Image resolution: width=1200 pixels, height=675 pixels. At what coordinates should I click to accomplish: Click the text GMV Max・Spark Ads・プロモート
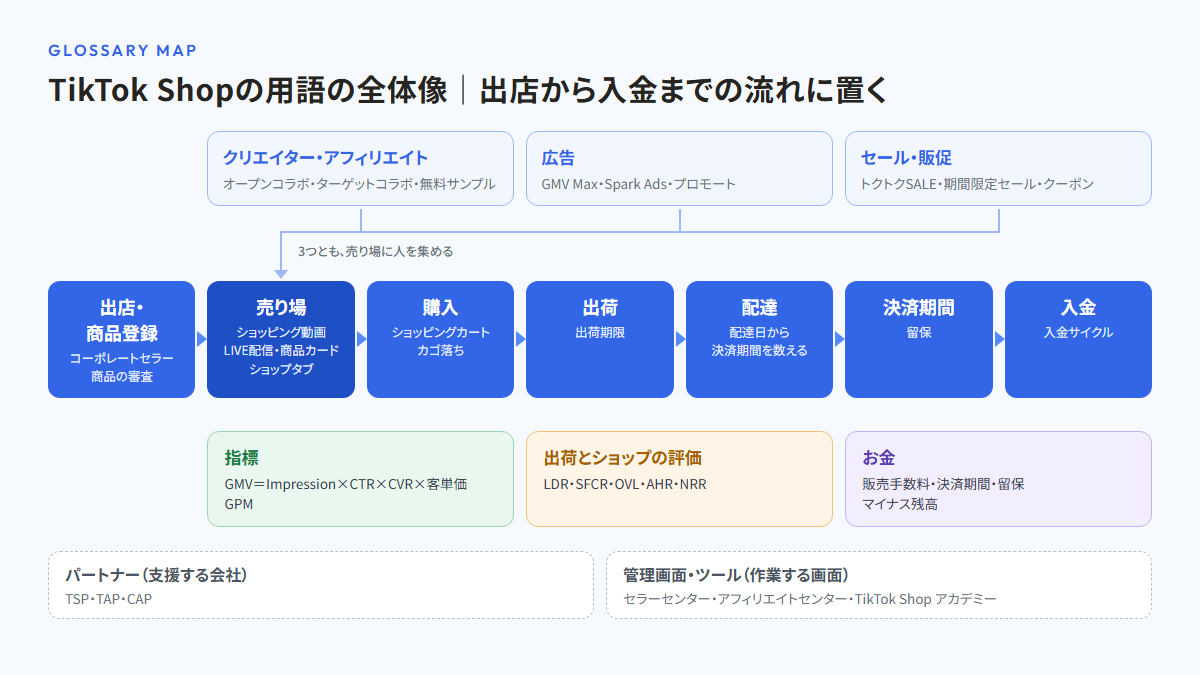638,184
